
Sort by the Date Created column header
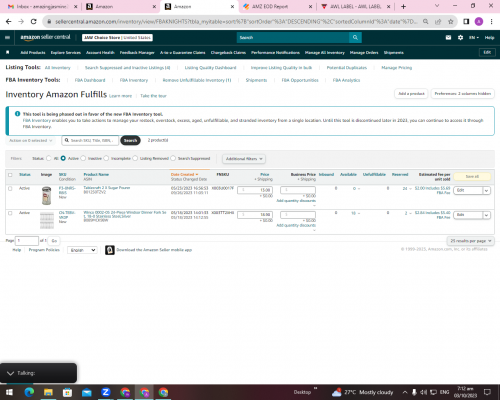point(184,174)
